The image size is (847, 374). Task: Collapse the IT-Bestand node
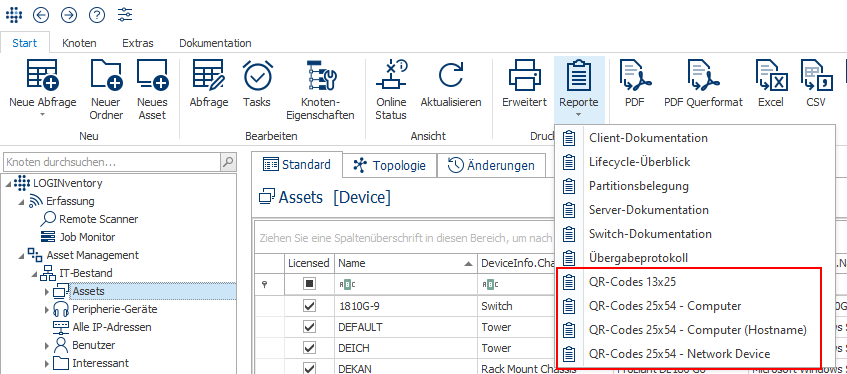click(x=35, y=273)
